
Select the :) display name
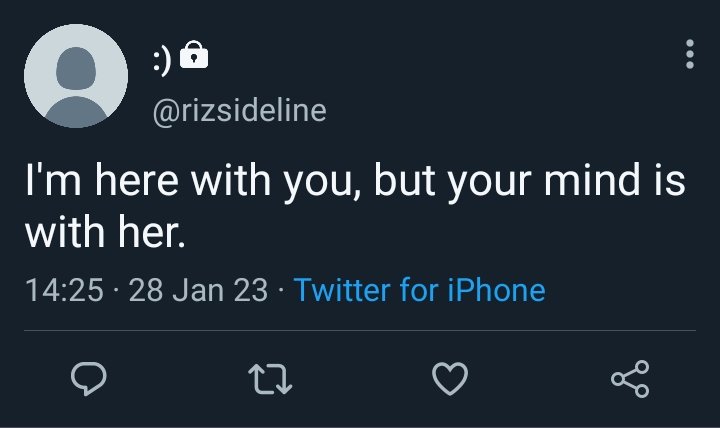point(162,60)
